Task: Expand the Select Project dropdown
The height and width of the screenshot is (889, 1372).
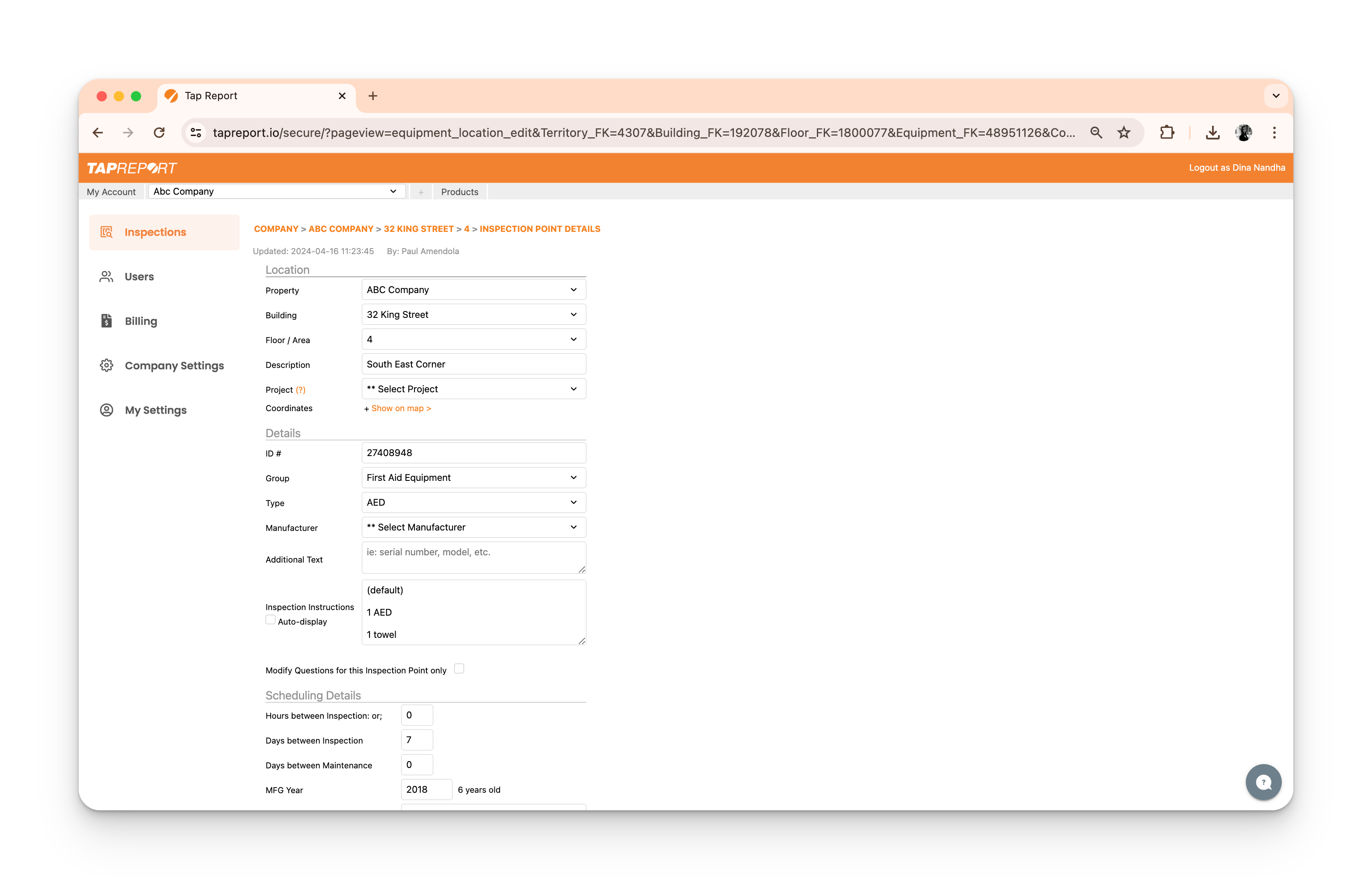Action: (473, 389)
